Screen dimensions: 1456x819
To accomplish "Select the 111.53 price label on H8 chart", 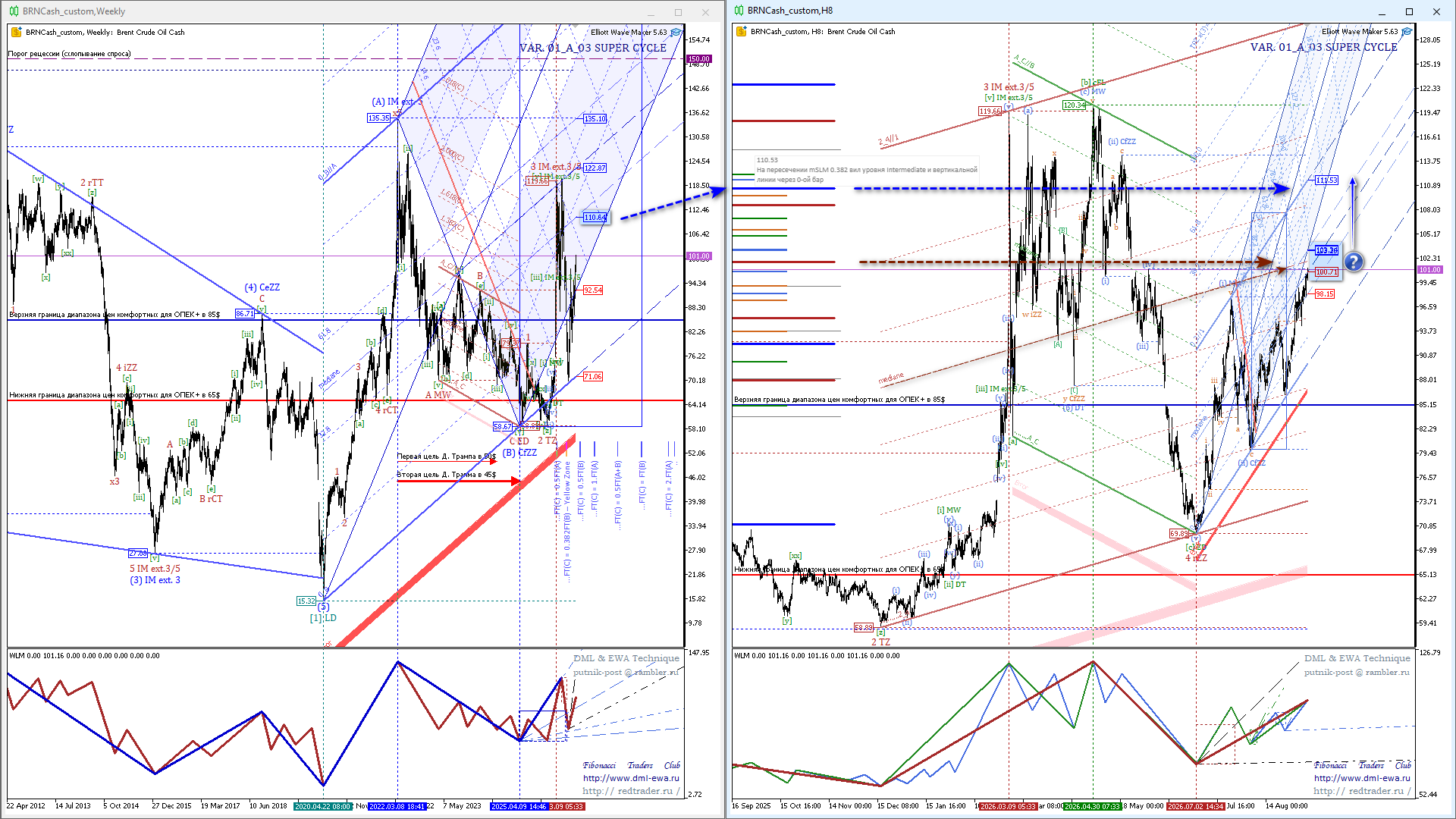I will (x=1326, y=180).
